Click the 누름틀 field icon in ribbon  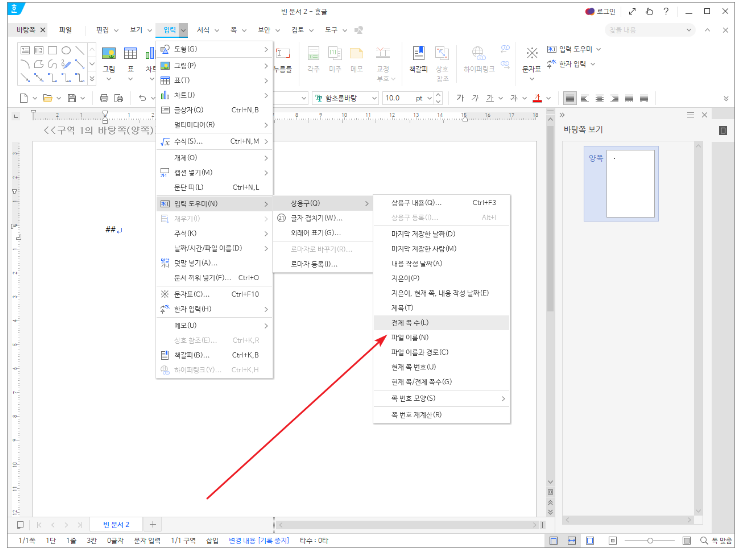tap(283, 53)
